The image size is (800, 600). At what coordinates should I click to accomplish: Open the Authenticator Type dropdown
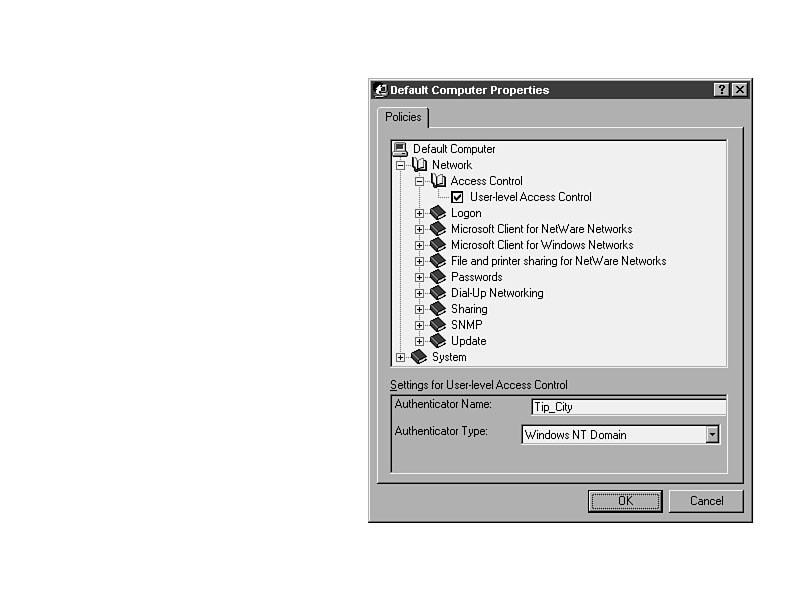coord(712,435)
